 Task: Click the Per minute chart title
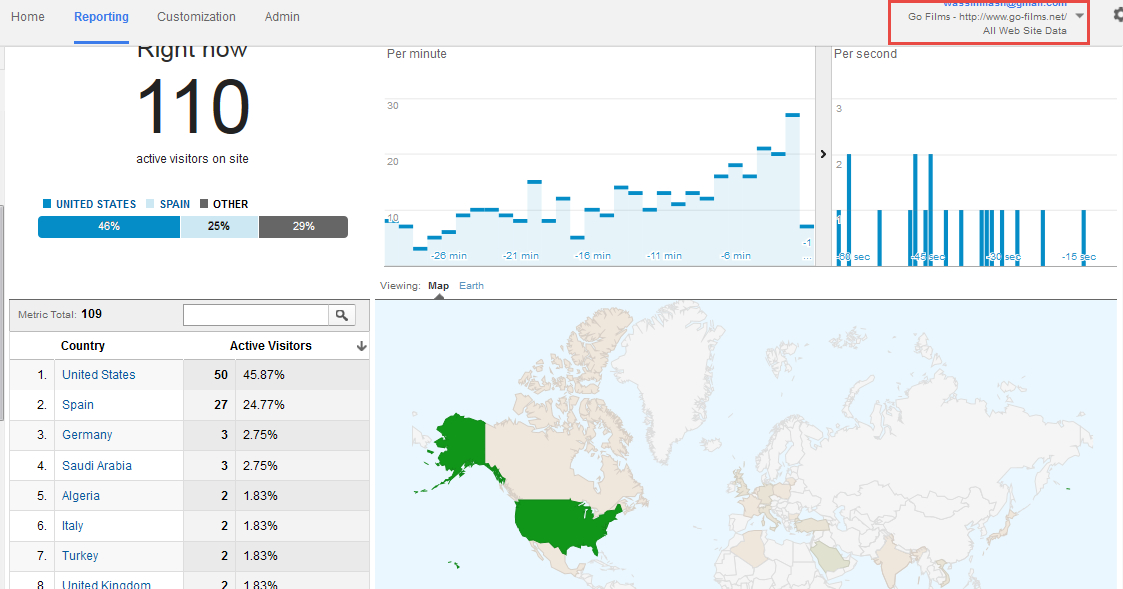click(417, 54)
